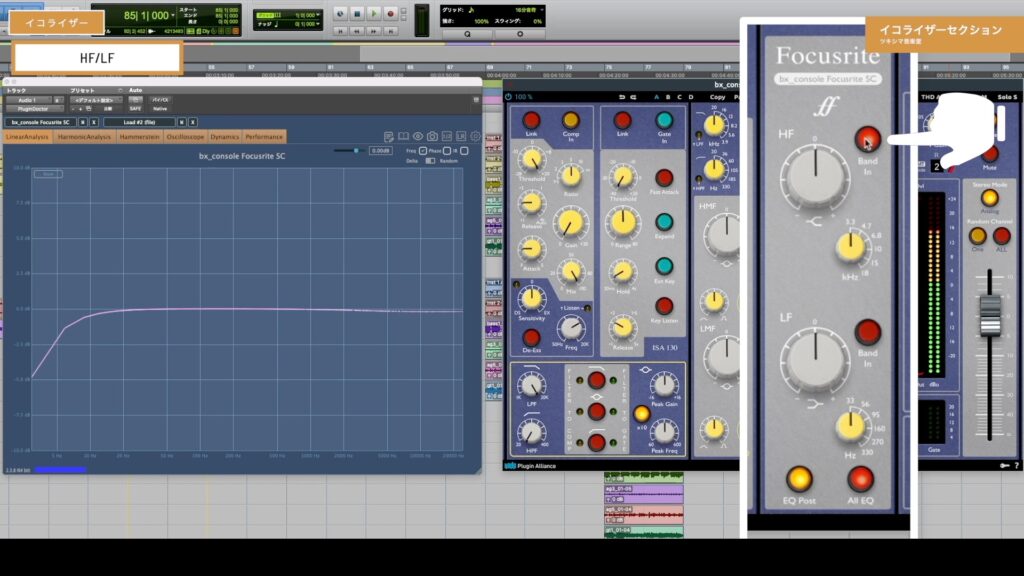Viewport: 1024px width, 576px height.
Task: Toggle the EQ Post button
Action: 799,479
